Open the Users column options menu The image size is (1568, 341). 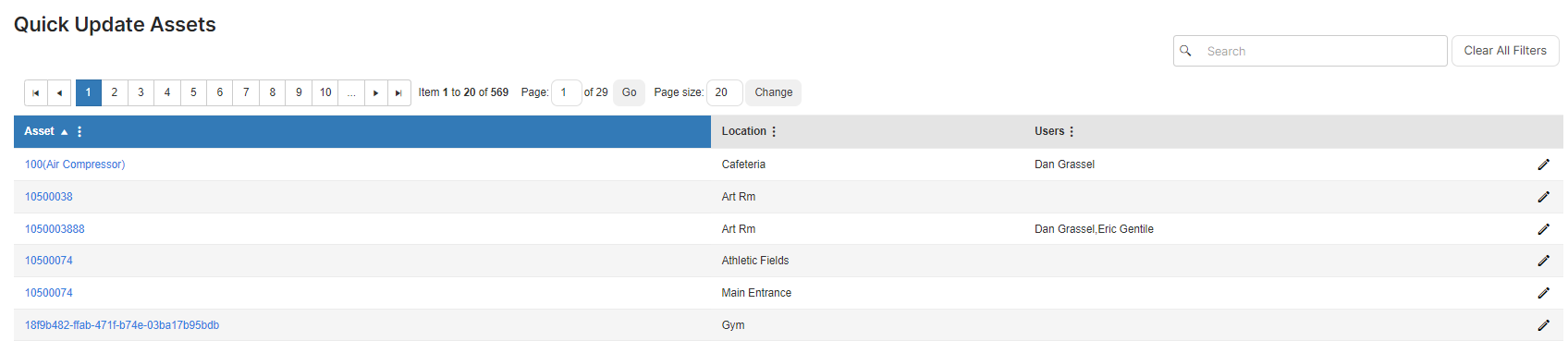tap(1072, 131)
